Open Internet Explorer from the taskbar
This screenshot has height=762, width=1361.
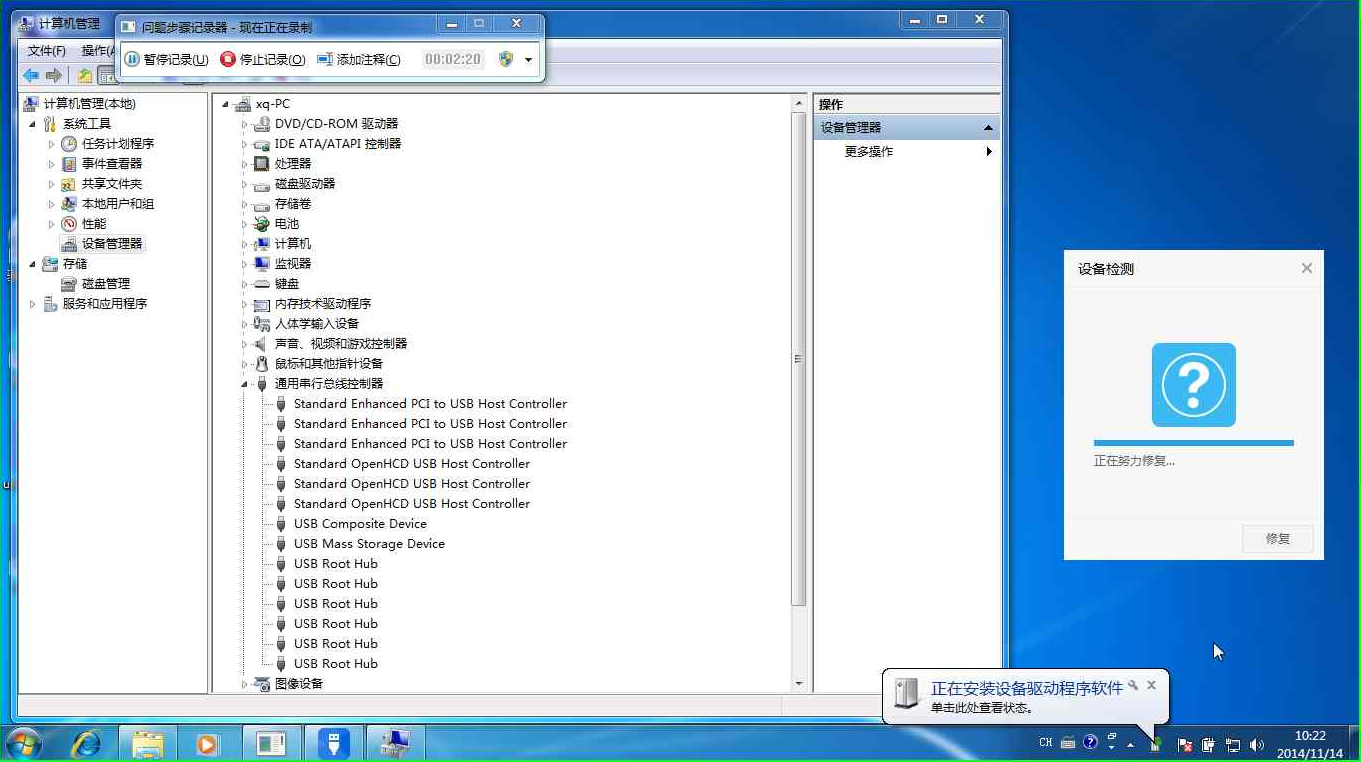pyautogui.click(x=87, y=744)
